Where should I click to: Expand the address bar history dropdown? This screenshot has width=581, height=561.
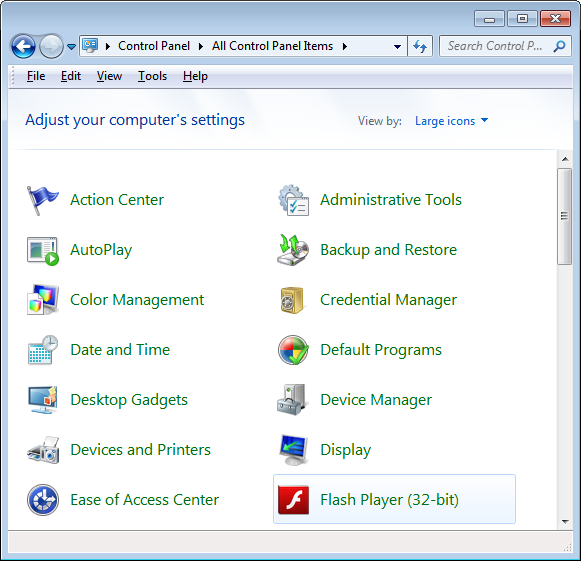[x=397, y=47]
